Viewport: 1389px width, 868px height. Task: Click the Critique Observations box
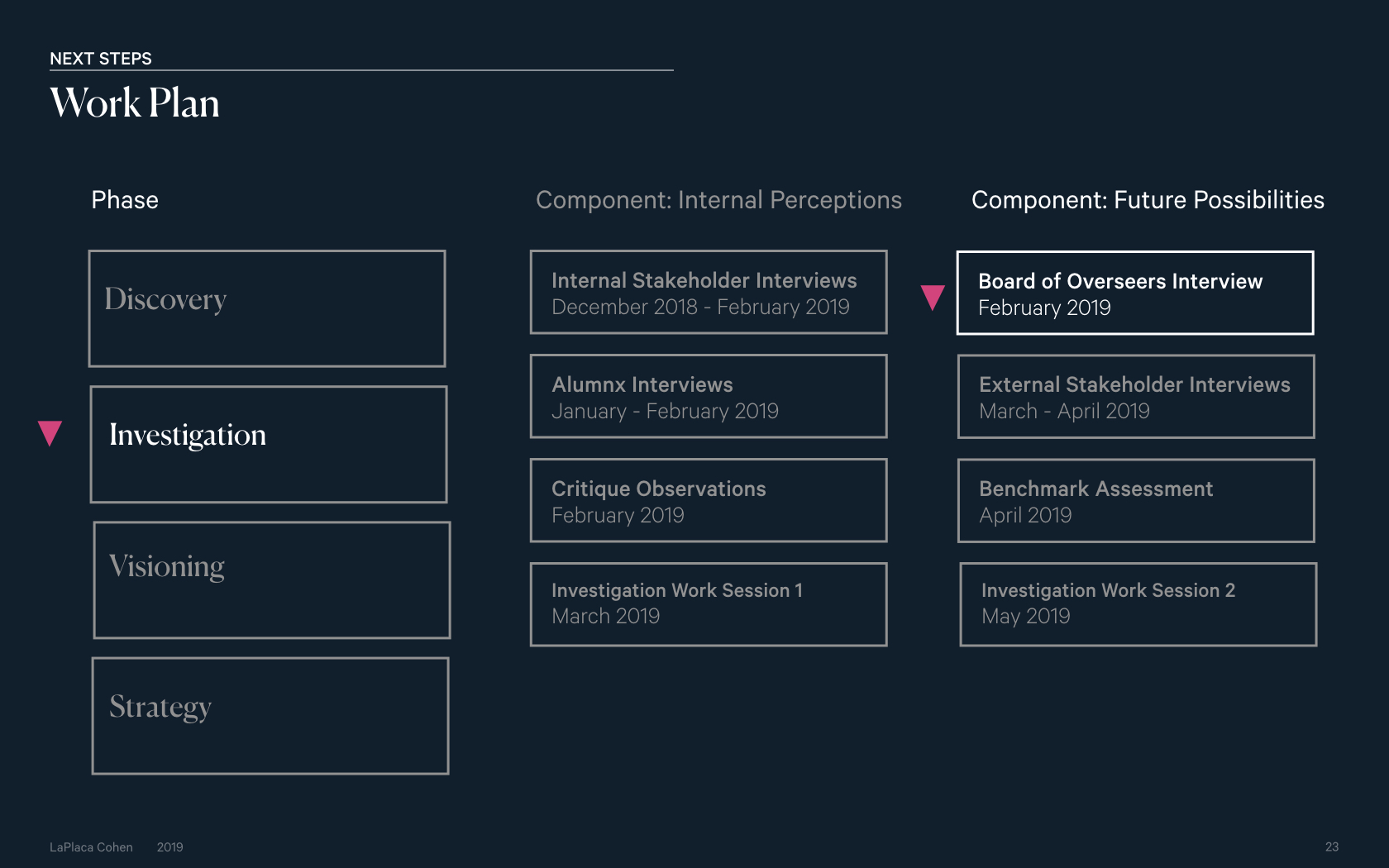709,500
